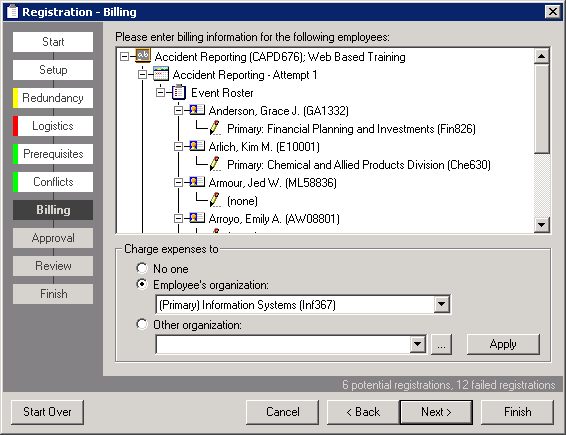This screenshot has height=435, width=566.
Task: Open the Approval wizard step
Action: point(53,238)
